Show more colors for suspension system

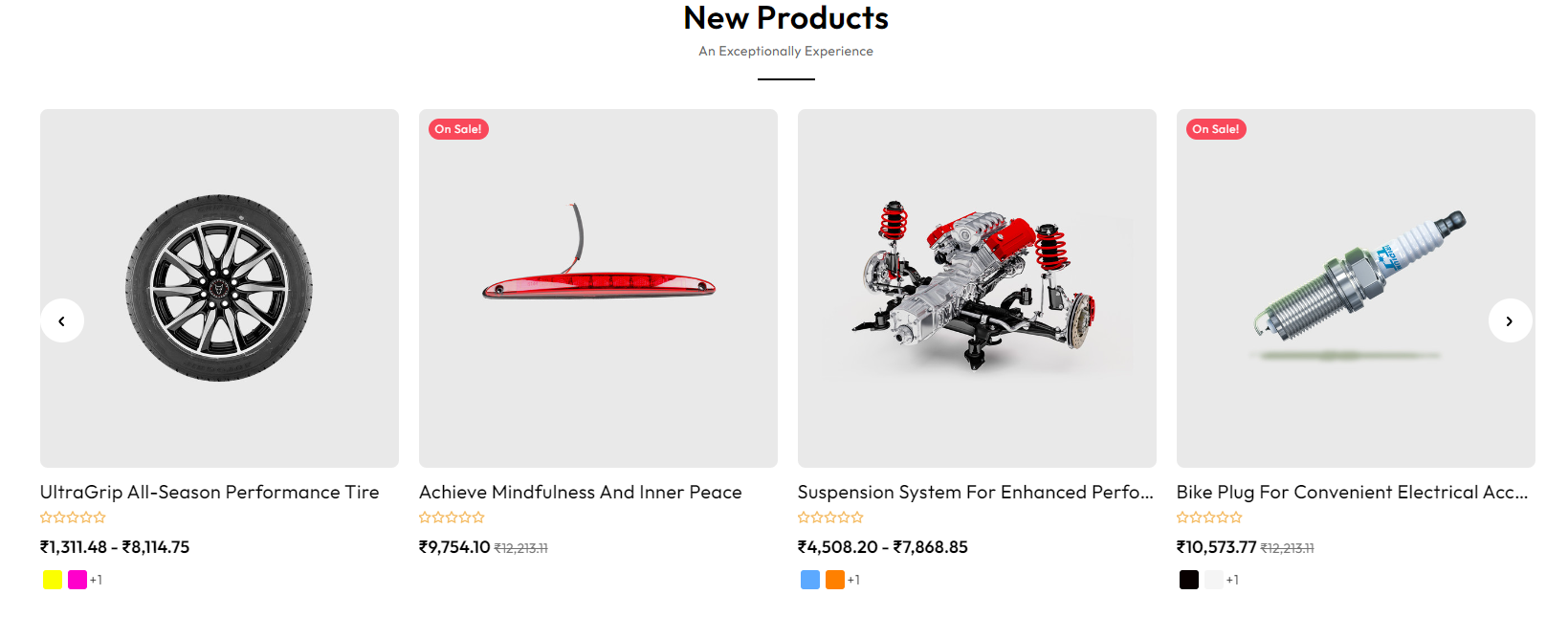point(854,580)
